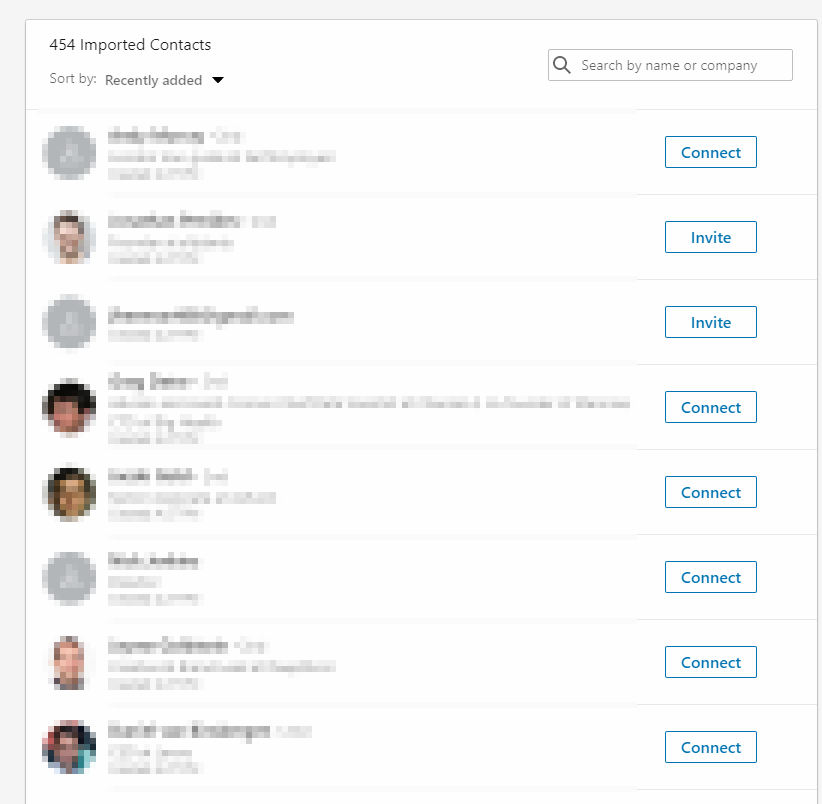Hit Connect on the fifth contact row
This screenshot has height=804, width=822.
[710, 493]
